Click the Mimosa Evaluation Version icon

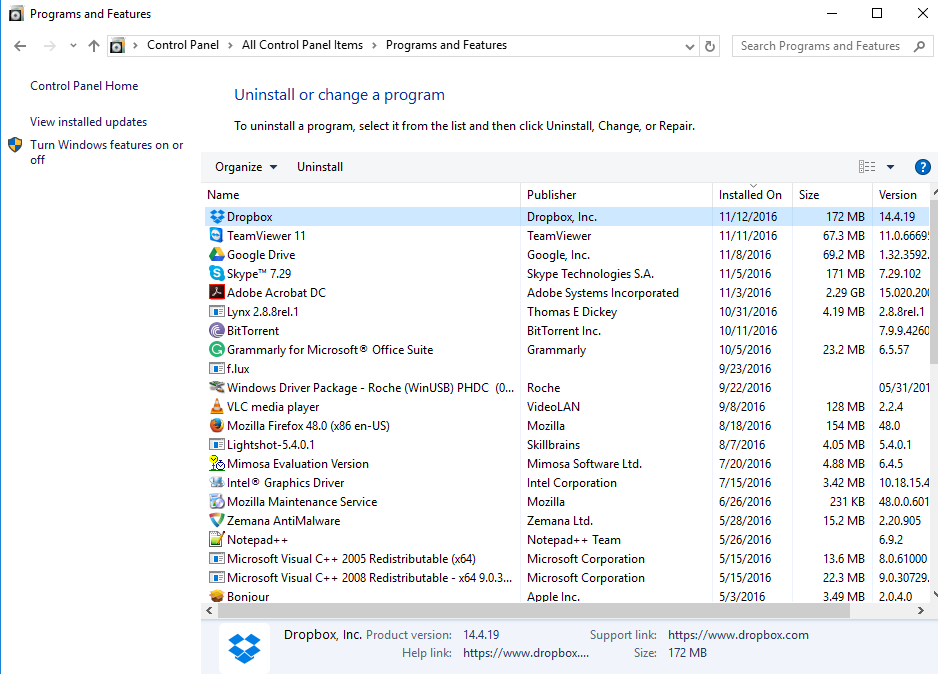click(217, 463)
